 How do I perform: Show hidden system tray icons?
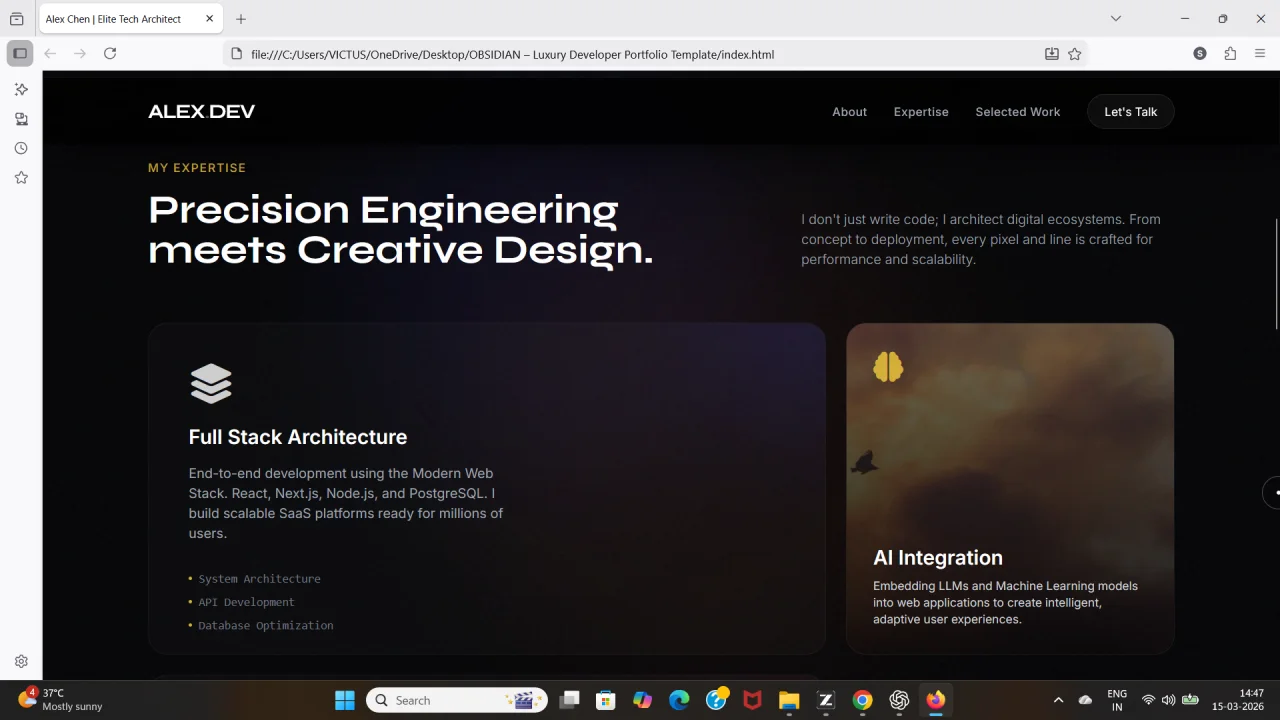pyautogui.click(x=1058, y=700)
